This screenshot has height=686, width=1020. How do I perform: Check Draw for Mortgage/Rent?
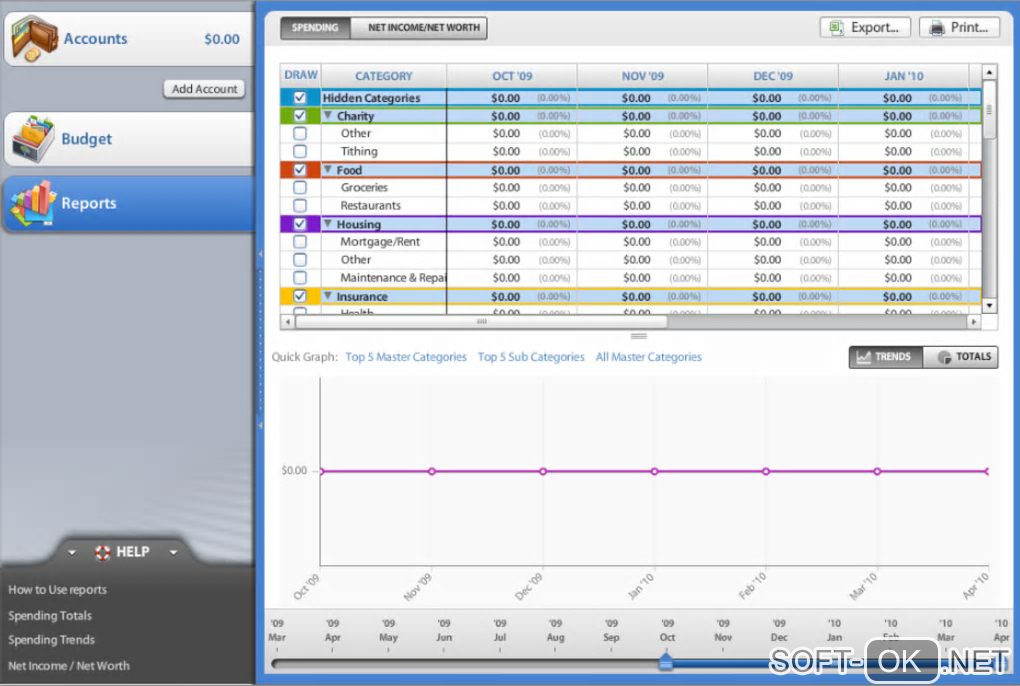click(x=300, y=242)
